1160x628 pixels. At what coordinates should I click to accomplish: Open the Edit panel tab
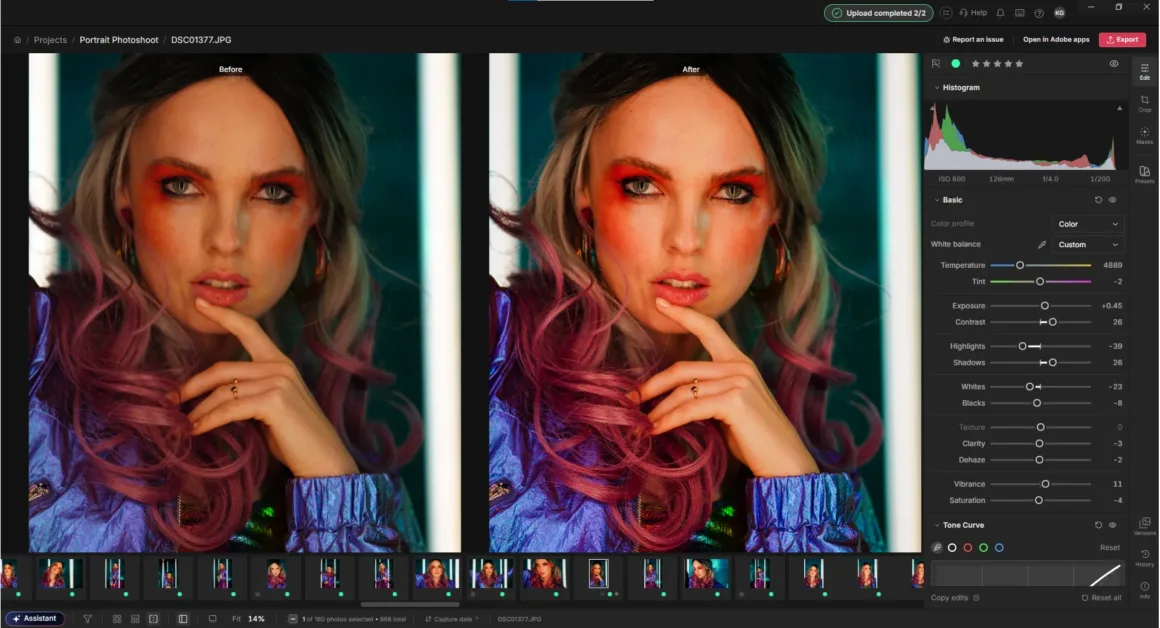[1144, 71]
